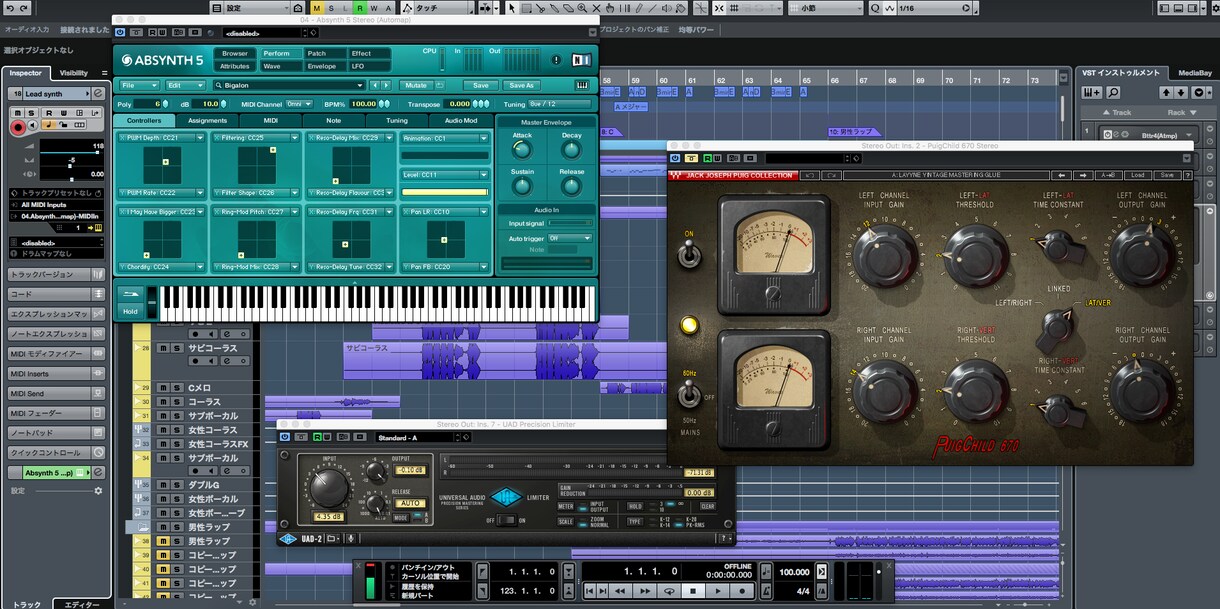
Task: Click transport Rewind button
Action: coord(620,591)
